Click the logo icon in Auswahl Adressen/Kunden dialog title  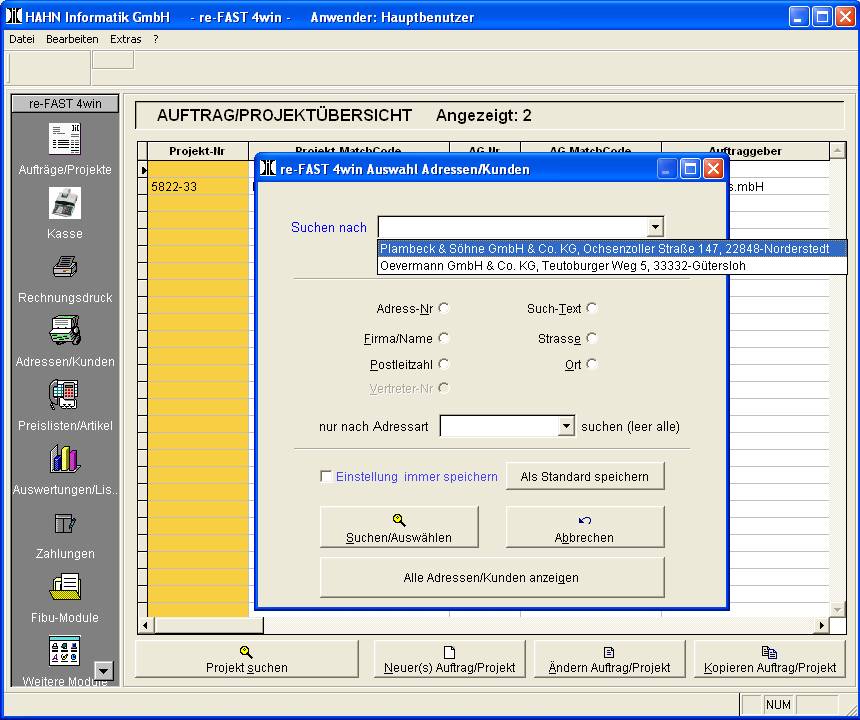(x=268, y=168)
